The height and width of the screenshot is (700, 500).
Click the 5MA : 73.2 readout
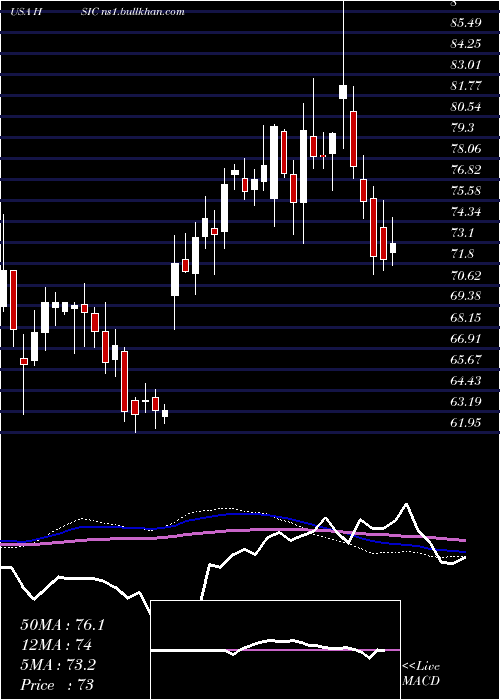point(58,665)
